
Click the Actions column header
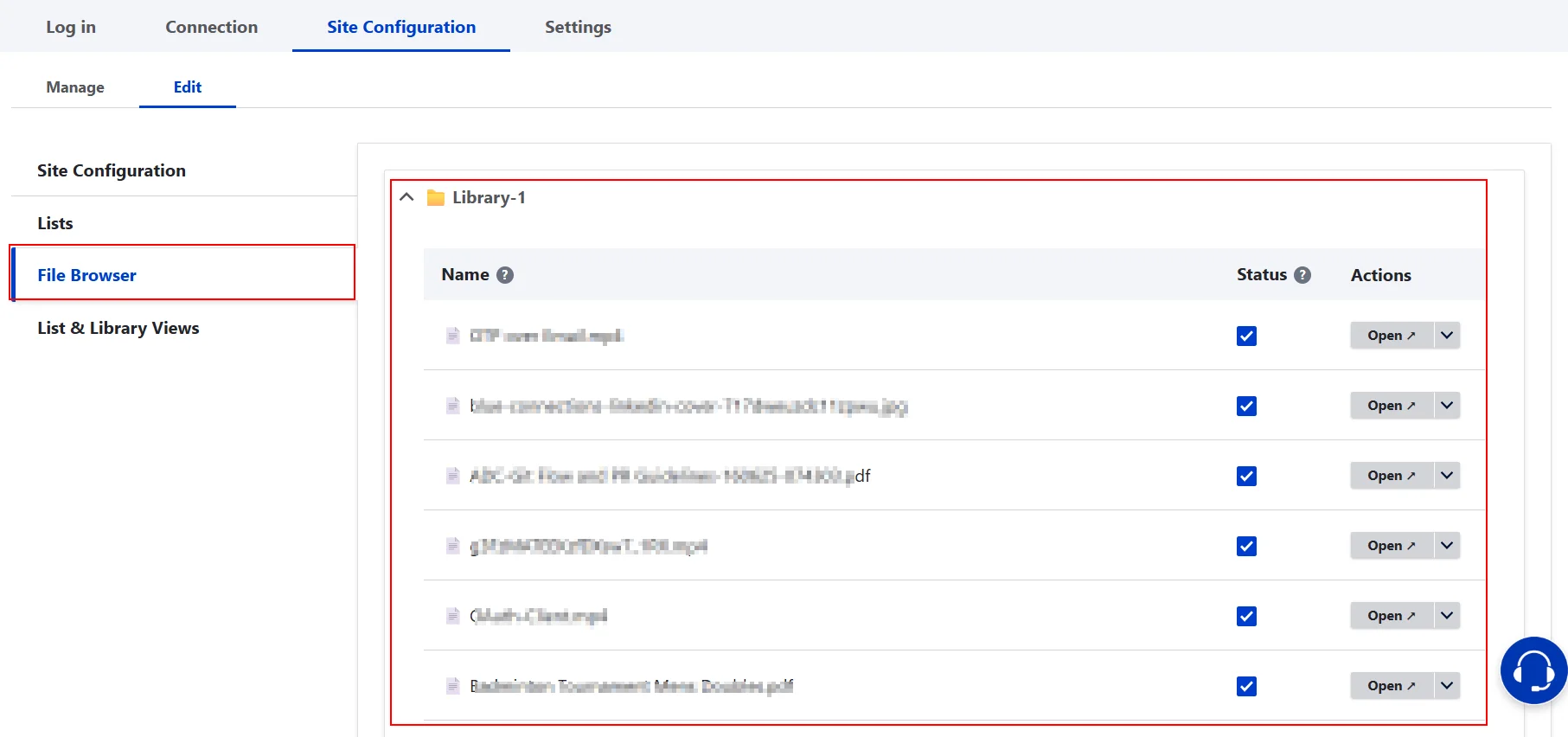click(1381, 275)
